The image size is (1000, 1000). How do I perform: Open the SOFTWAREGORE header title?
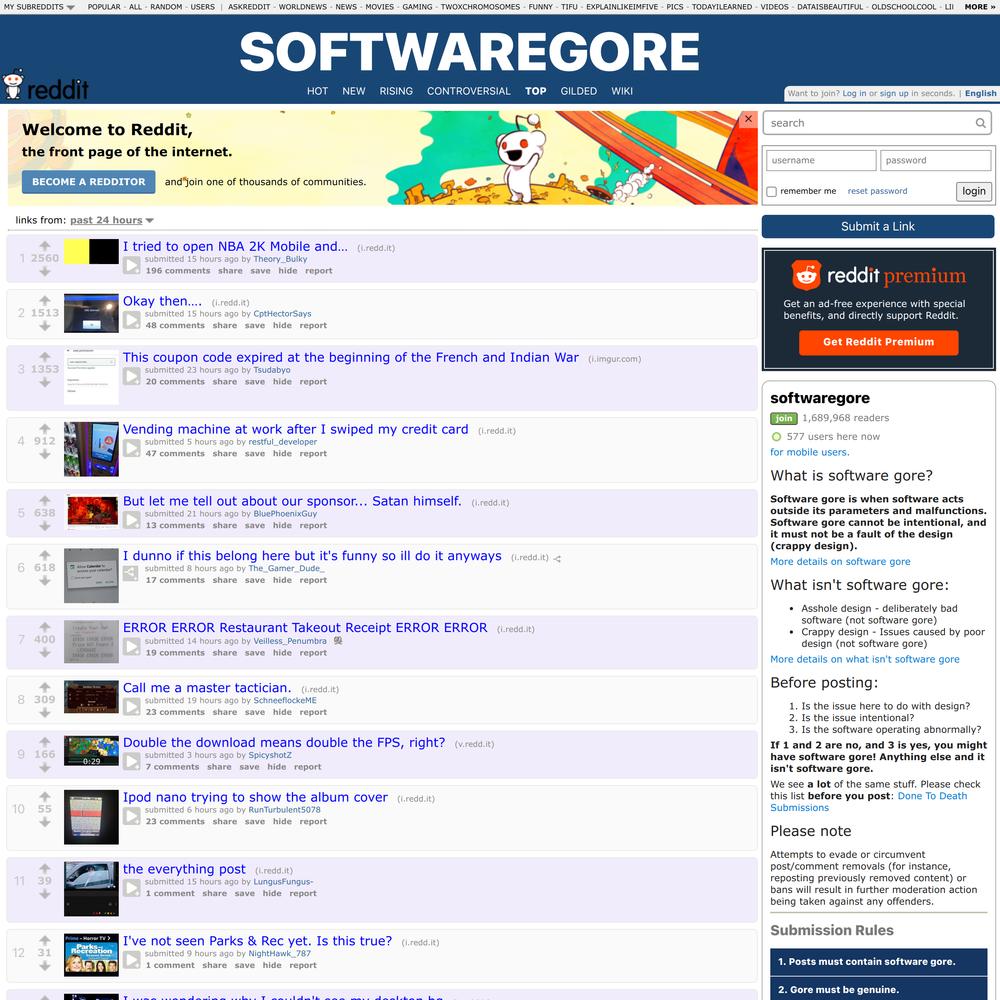point(469,51)
